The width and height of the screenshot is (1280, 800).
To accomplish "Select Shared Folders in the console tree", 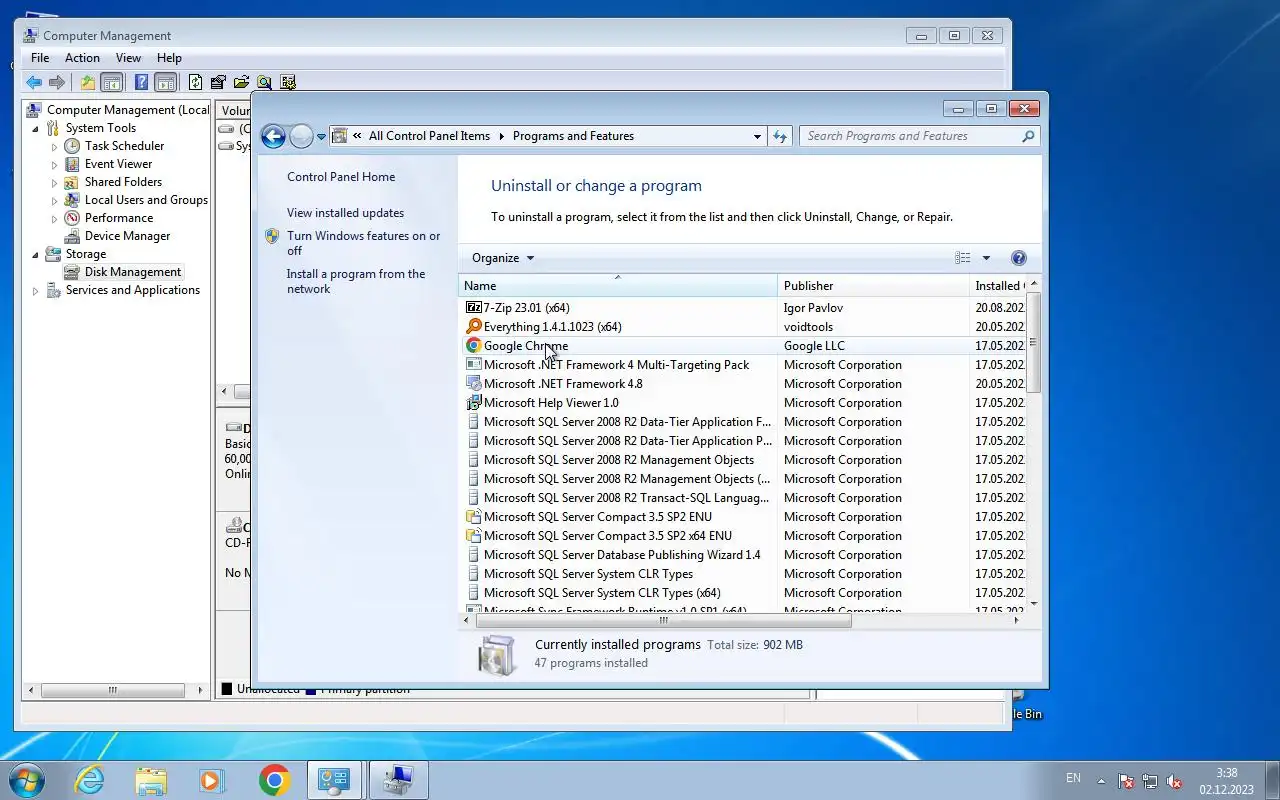I will pyautogui.click(x=123, y=182).
